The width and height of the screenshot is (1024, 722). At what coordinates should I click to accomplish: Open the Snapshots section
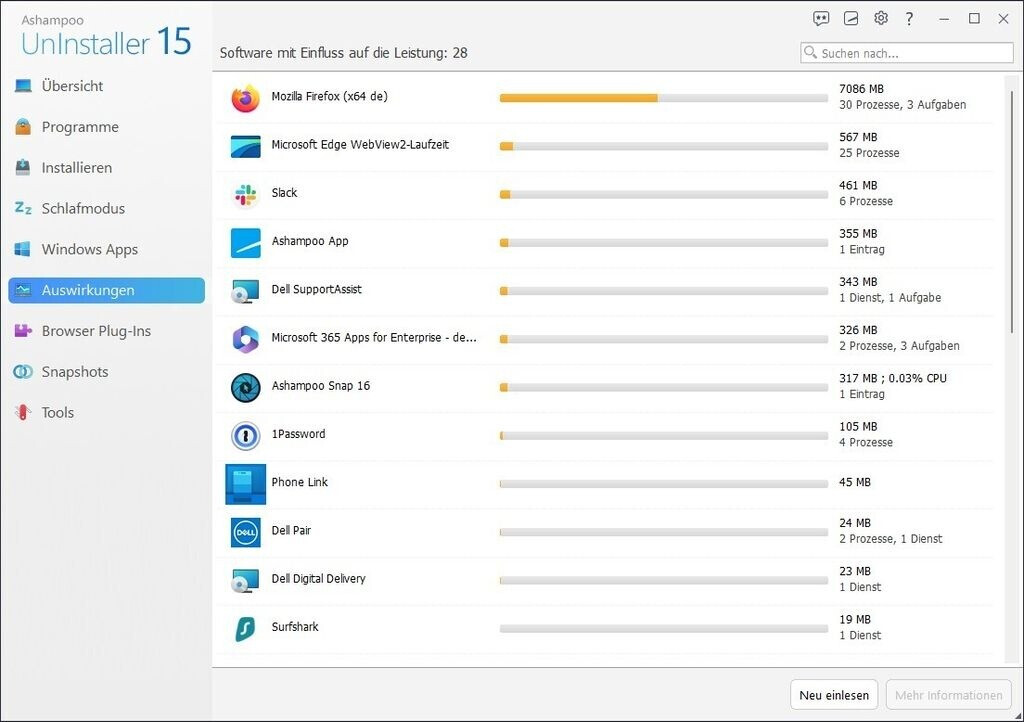tap(75, 372)
